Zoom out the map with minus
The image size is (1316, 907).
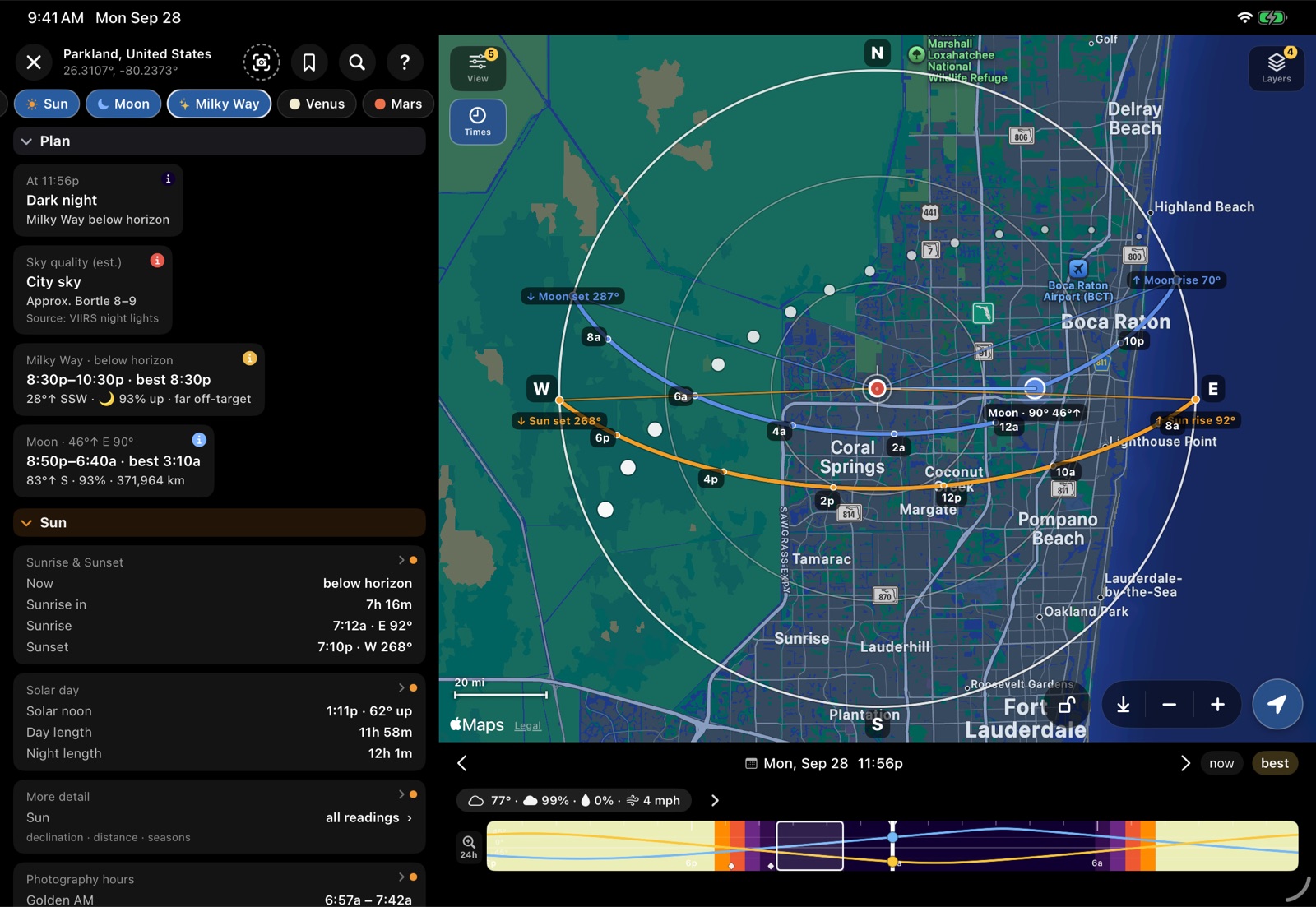click(x=1170, y=705)
